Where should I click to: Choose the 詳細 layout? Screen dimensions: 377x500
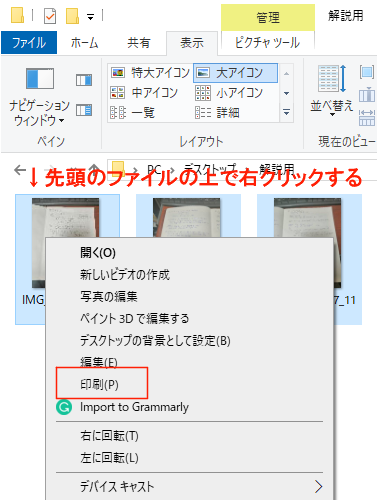click(217, 113)
